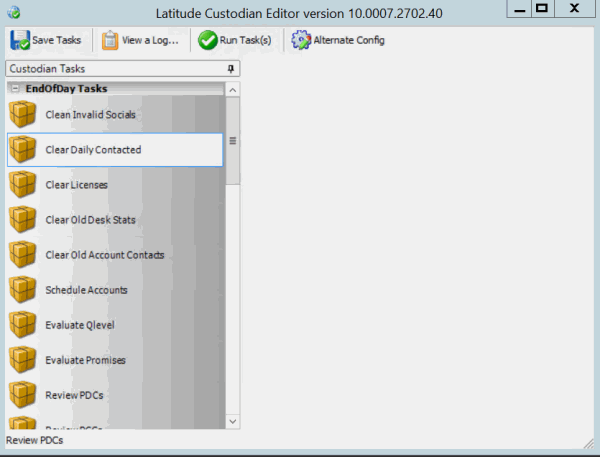Select the Evaluate Qlevel task text
Screen dimensions: 600x457
80,325
